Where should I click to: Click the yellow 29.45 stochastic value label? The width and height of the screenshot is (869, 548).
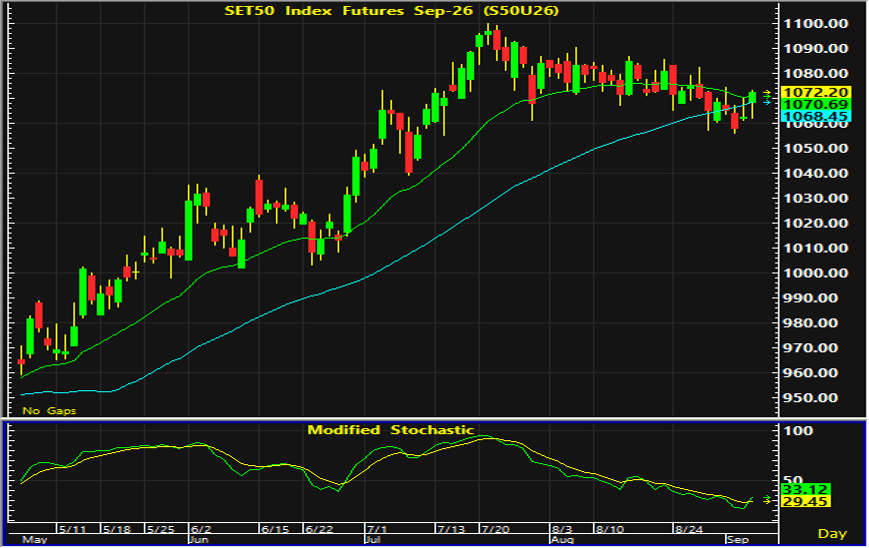[806, 501]
